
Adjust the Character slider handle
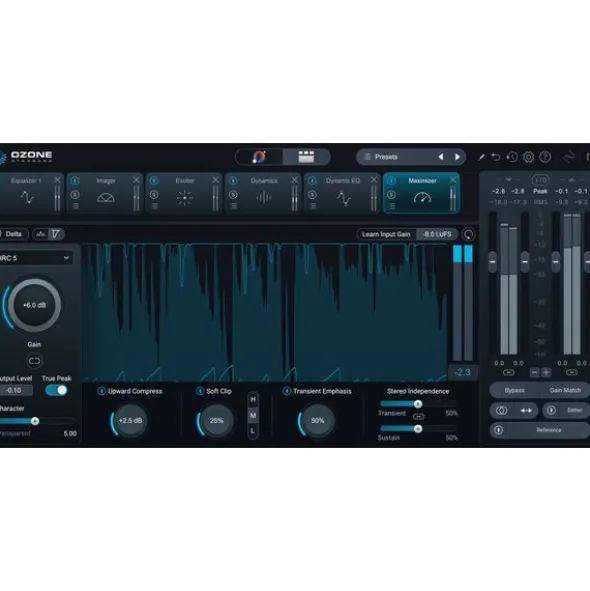[35, 421]
